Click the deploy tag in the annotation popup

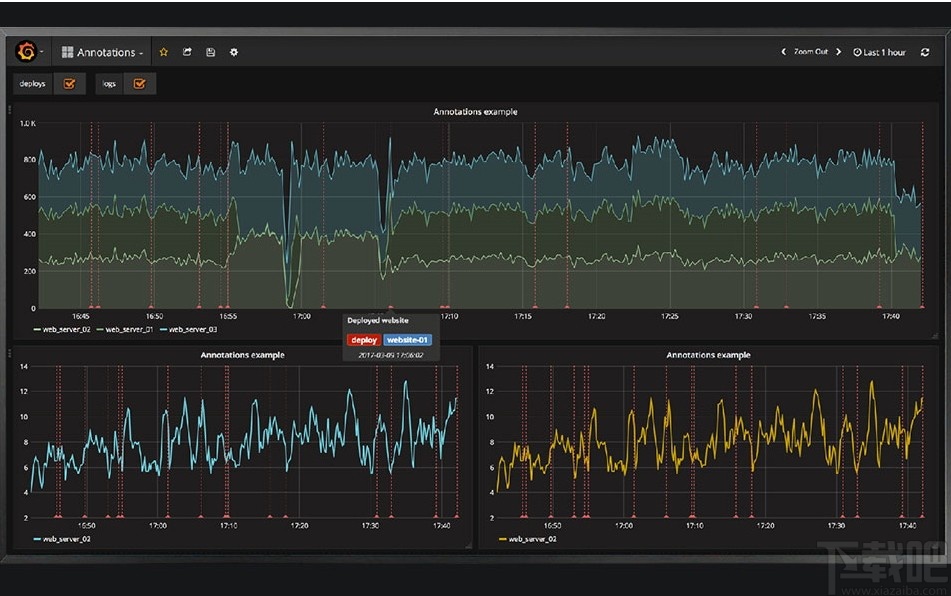tap(364, 340)
